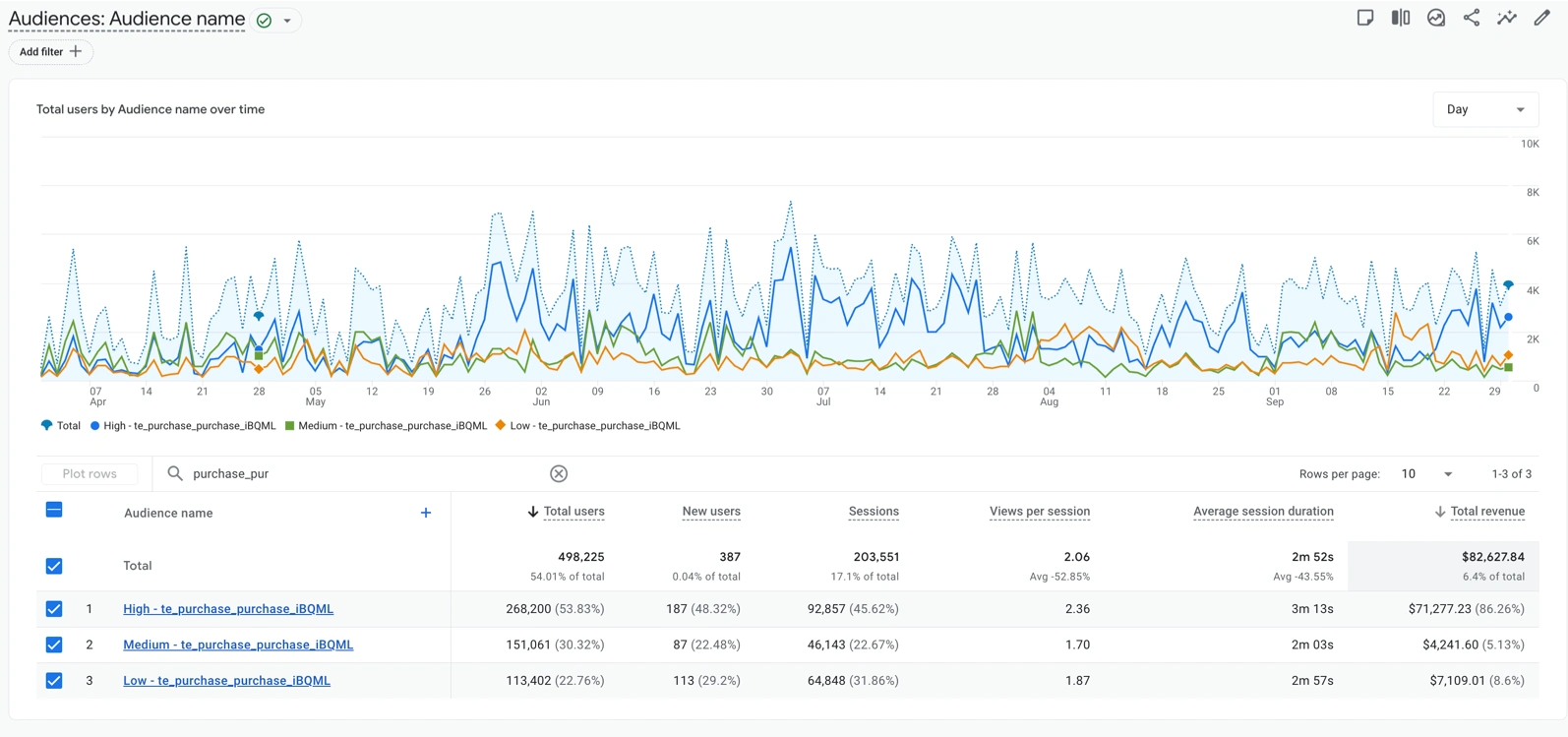Open the Day granularity dropdown
Viewport: 1568px width, 737px height.
pyautogui.click(x=1484, y=109)
